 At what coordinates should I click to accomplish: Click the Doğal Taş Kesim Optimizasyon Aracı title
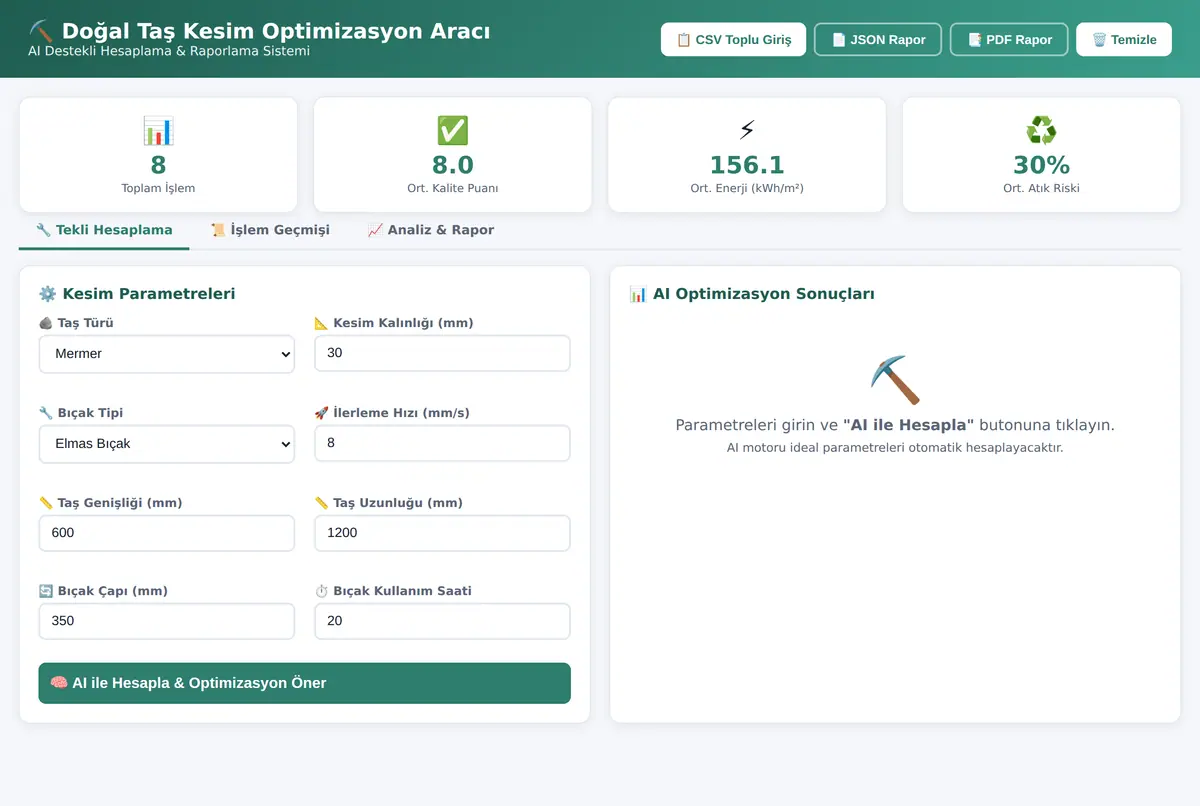[276, 31]
